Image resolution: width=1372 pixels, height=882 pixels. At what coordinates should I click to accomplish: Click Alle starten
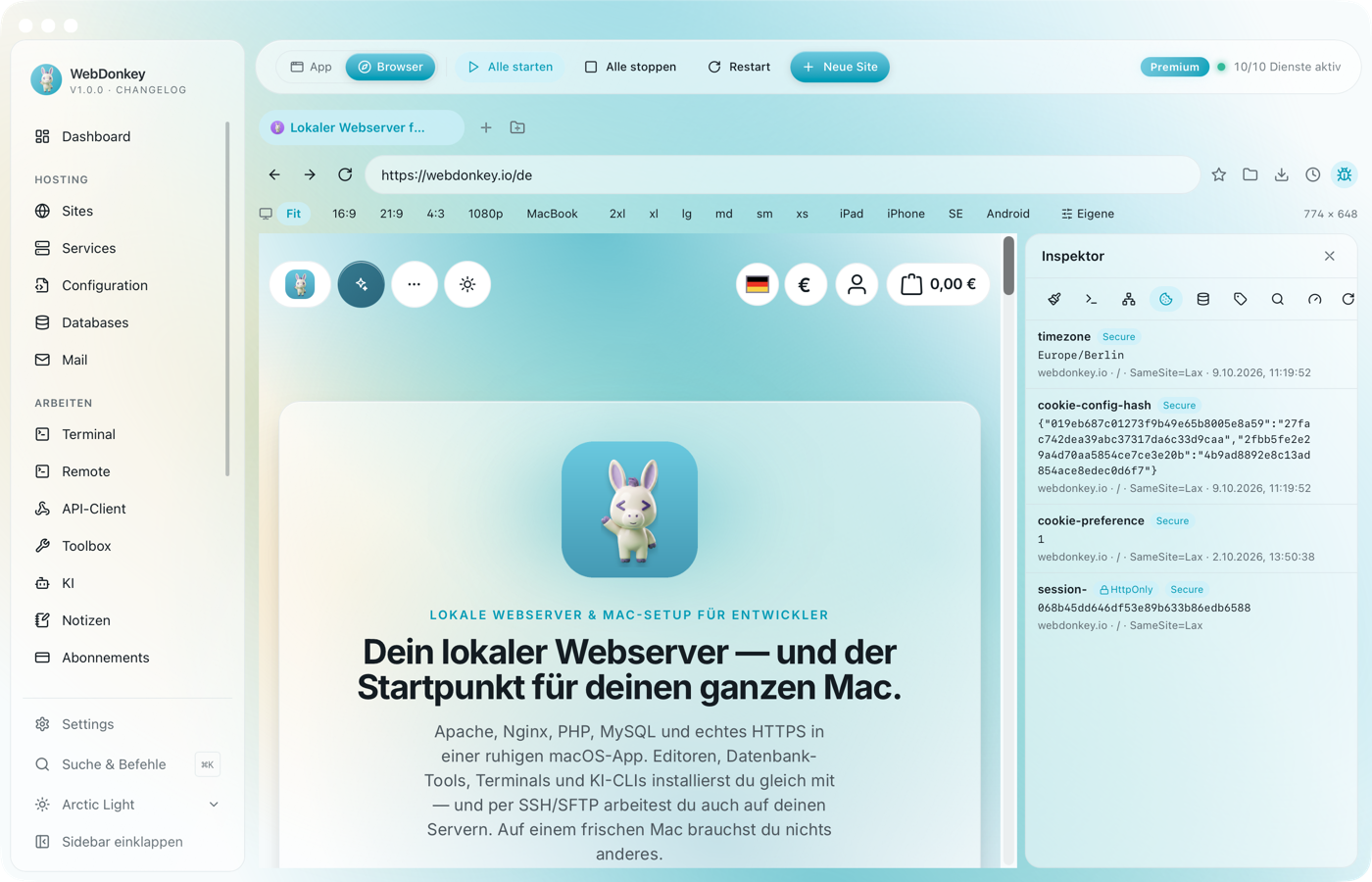tap(511, 67)
